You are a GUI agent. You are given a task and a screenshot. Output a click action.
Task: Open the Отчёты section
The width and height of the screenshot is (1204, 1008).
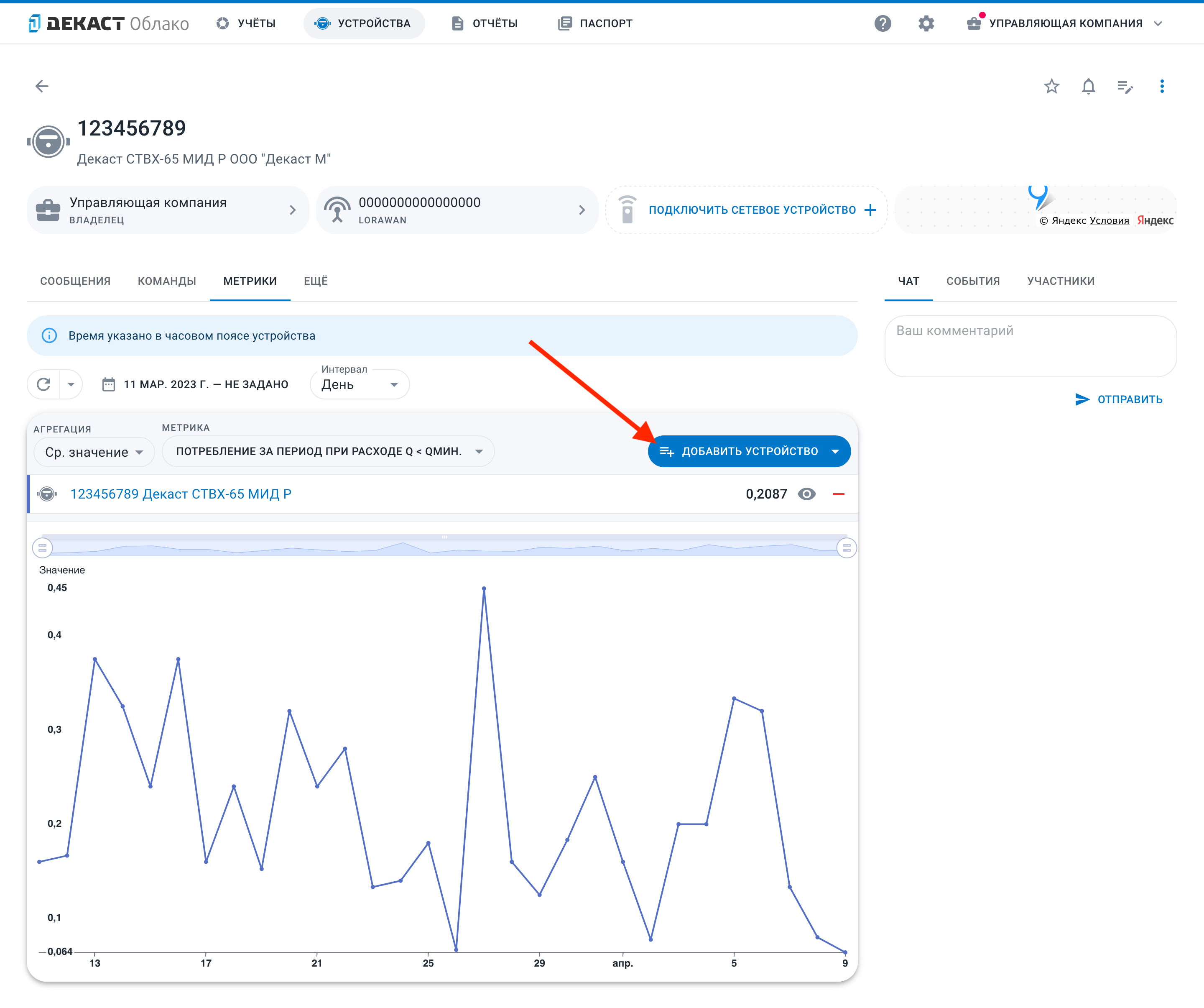click(485, 23)
